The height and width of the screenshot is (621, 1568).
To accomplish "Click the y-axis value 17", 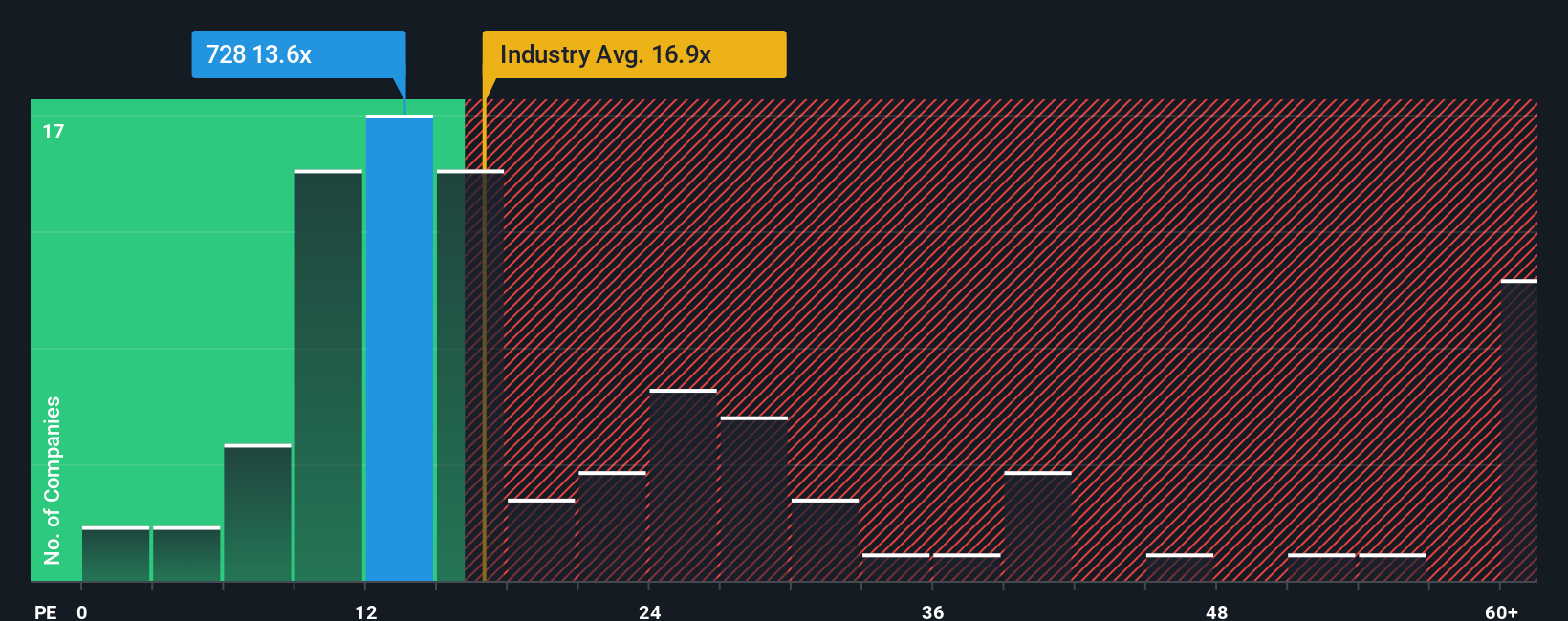I will (54, 132).
